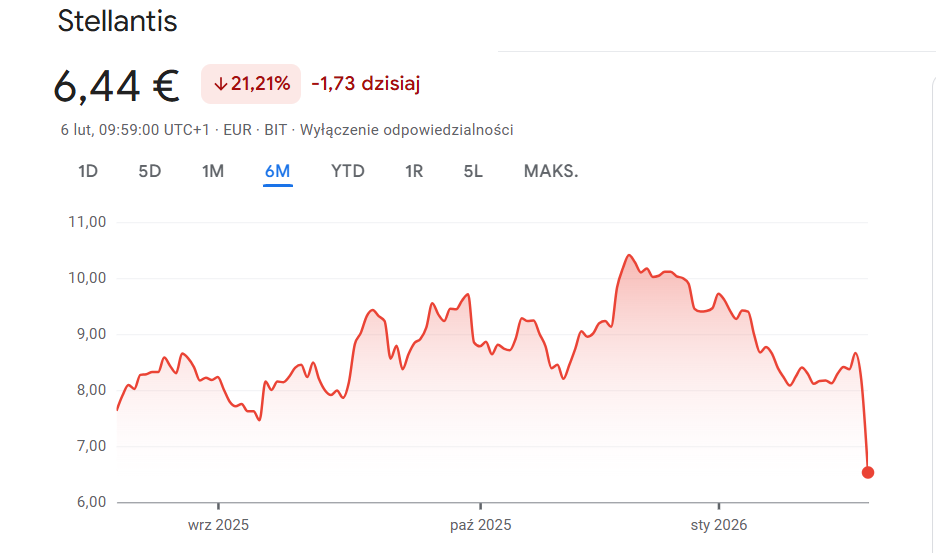This screenshot has height=553, width=936.
Task: Click the sty 2026 axis label
Action: (x=719, y=525)
